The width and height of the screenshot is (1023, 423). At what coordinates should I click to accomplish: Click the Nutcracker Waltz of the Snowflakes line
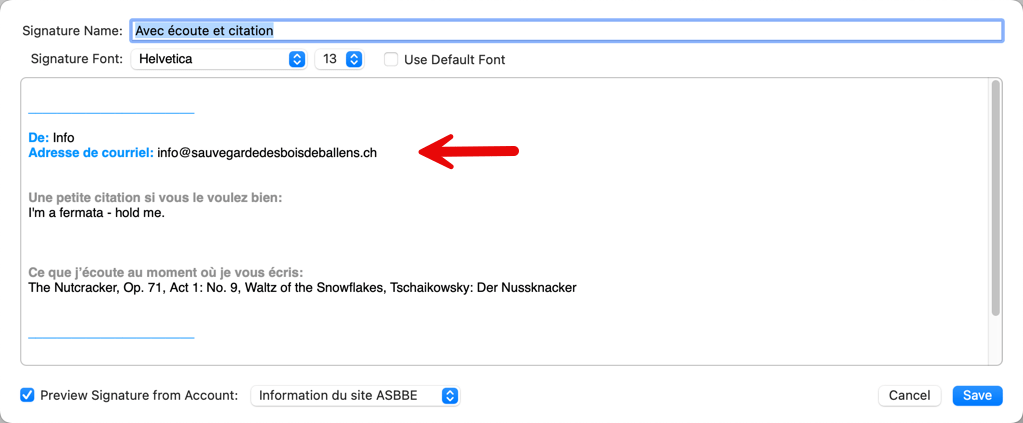point(303,287)
